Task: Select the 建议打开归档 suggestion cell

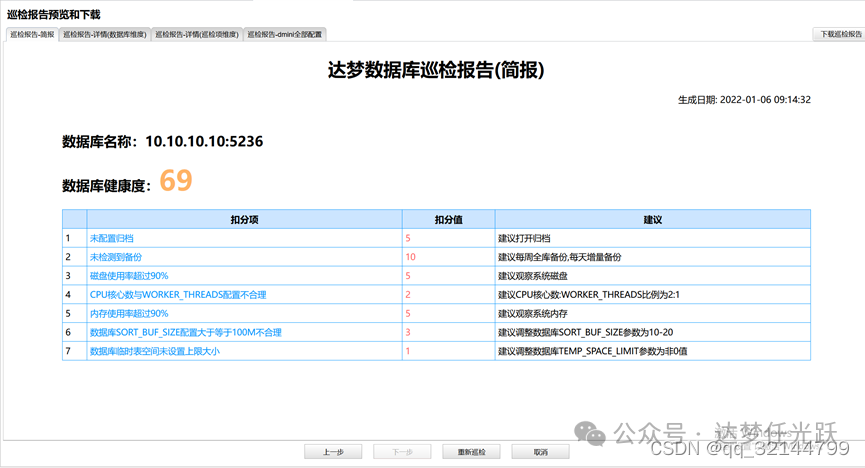Action: (x=653, y=238)
